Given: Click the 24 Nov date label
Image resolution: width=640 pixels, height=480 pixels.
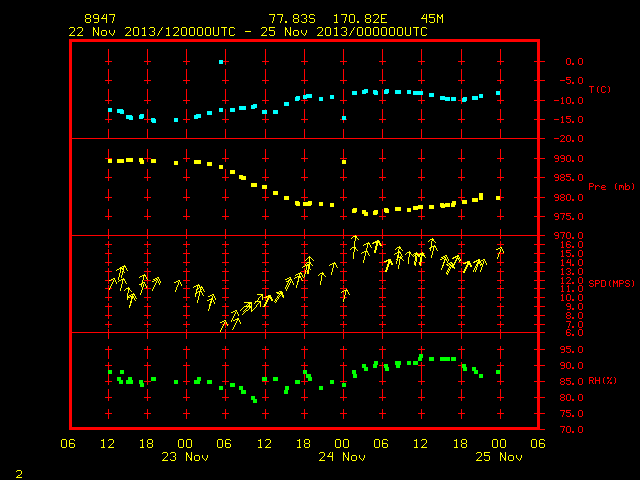Looking at the screenshot, I should click(x=342, y=457).
